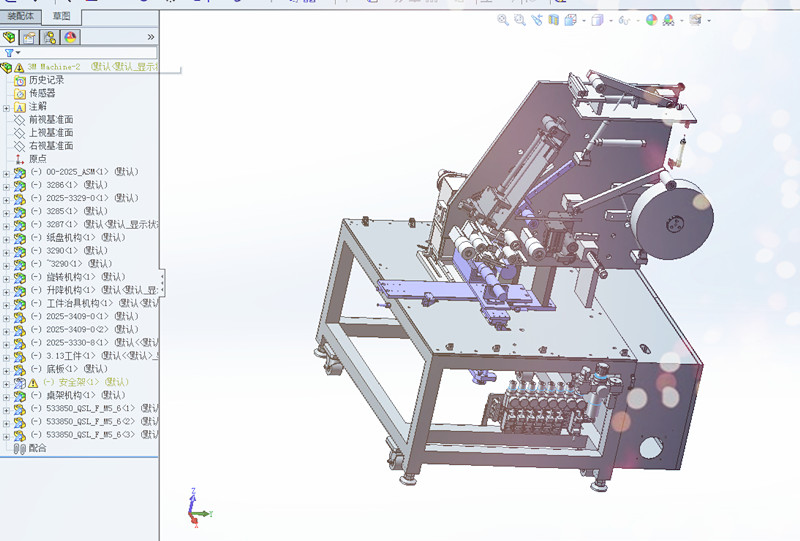The image size is (800, 541).
Task: Select the 配合 mates folder
Action: (x=37, y=449)
